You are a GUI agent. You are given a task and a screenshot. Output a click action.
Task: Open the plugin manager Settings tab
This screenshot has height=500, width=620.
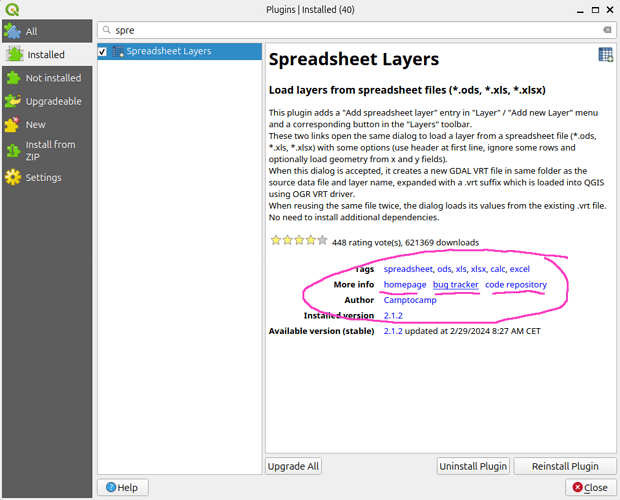click(x=47, y=177)
